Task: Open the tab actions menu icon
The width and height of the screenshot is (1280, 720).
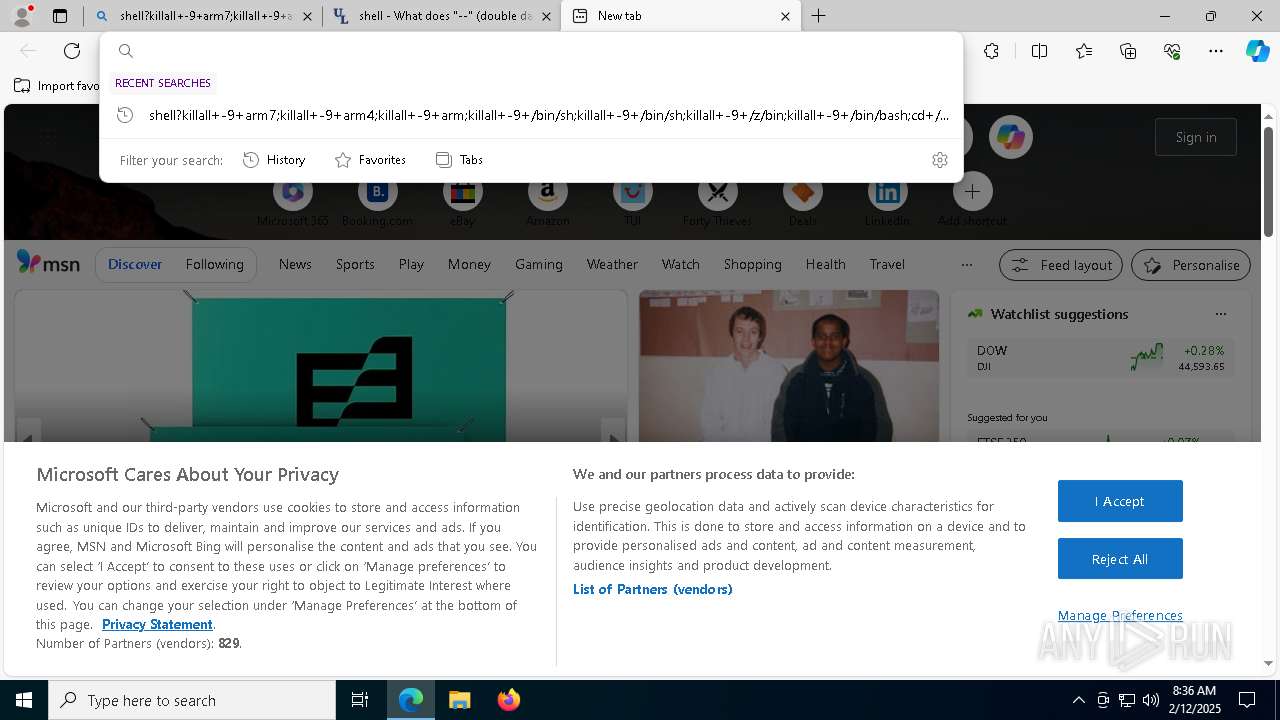Action: coord(60,16)
